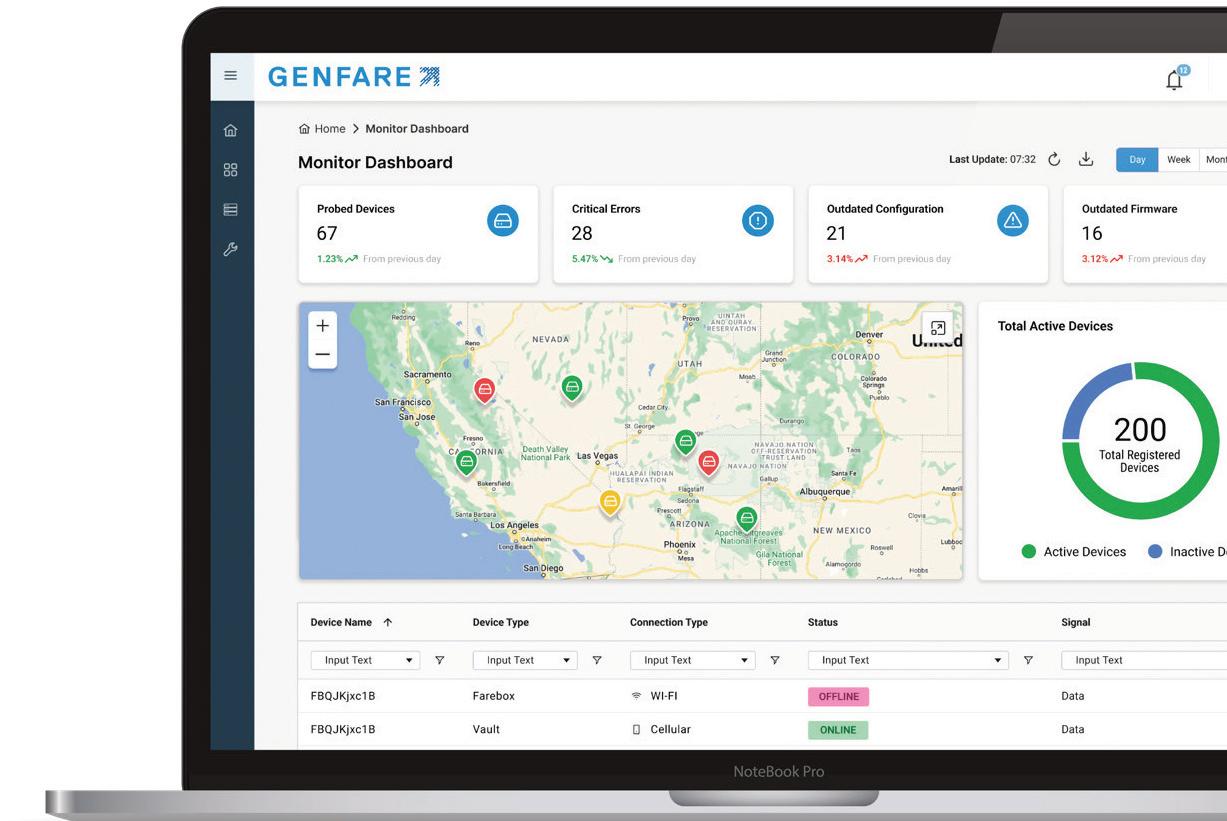
Task: Click Signal column header
Action: coord(1076,622)
